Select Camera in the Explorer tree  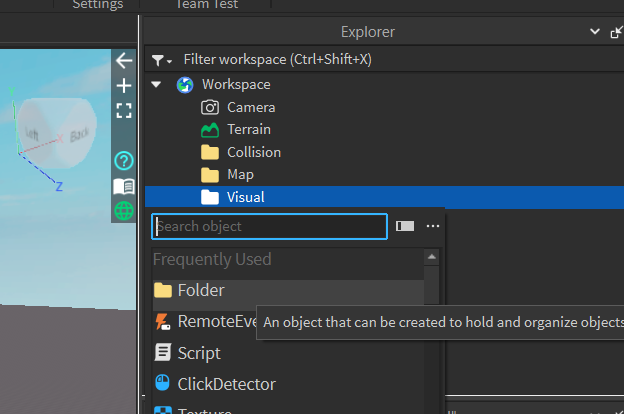pos(251,107)
